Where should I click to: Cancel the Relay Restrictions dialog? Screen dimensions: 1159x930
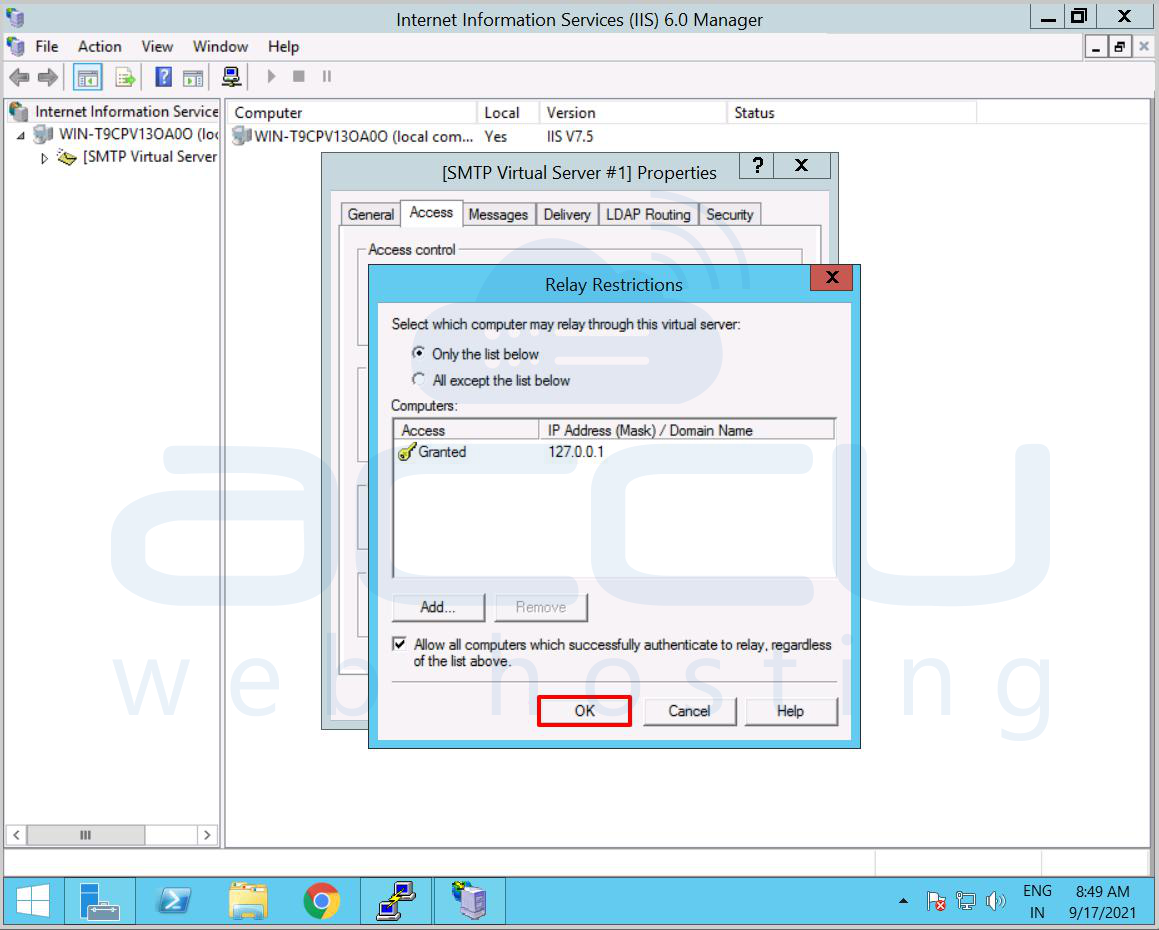690,711
